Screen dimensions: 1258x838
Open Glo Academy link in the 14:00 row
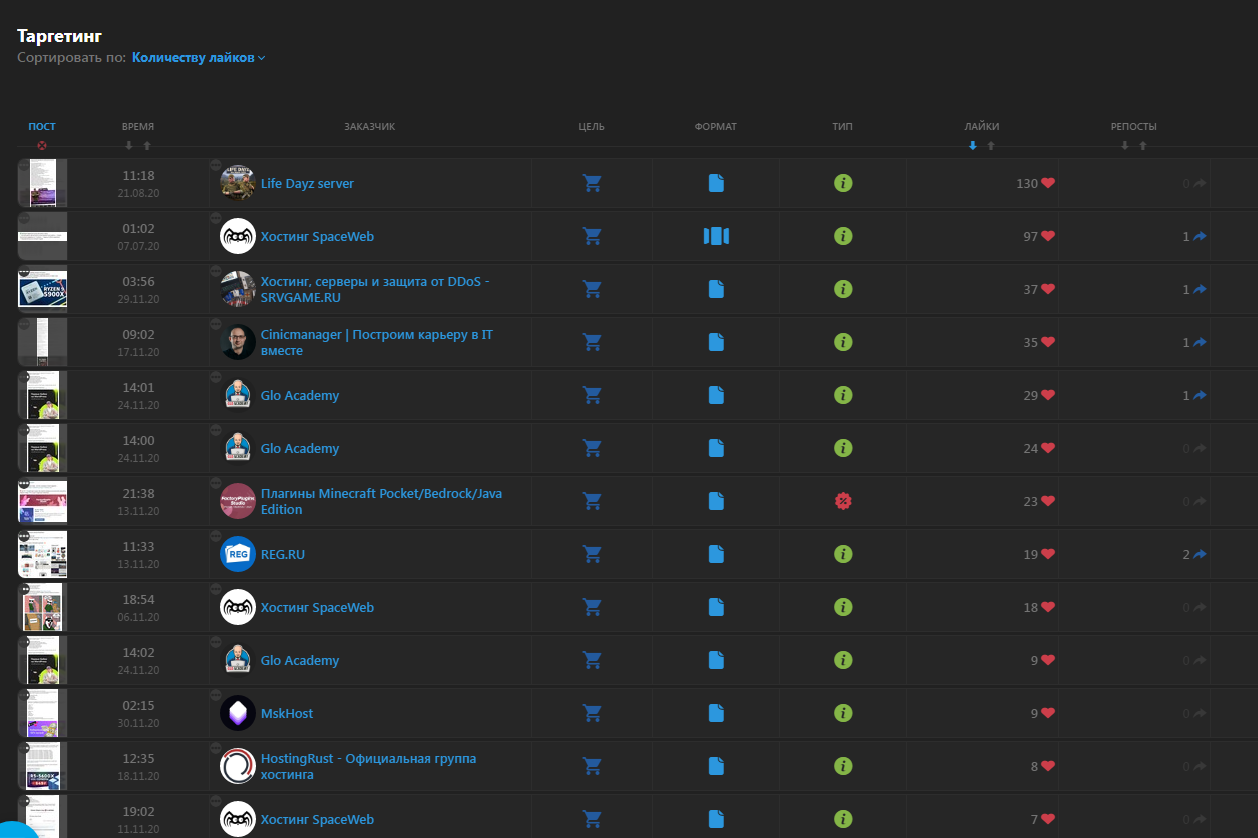300,449
